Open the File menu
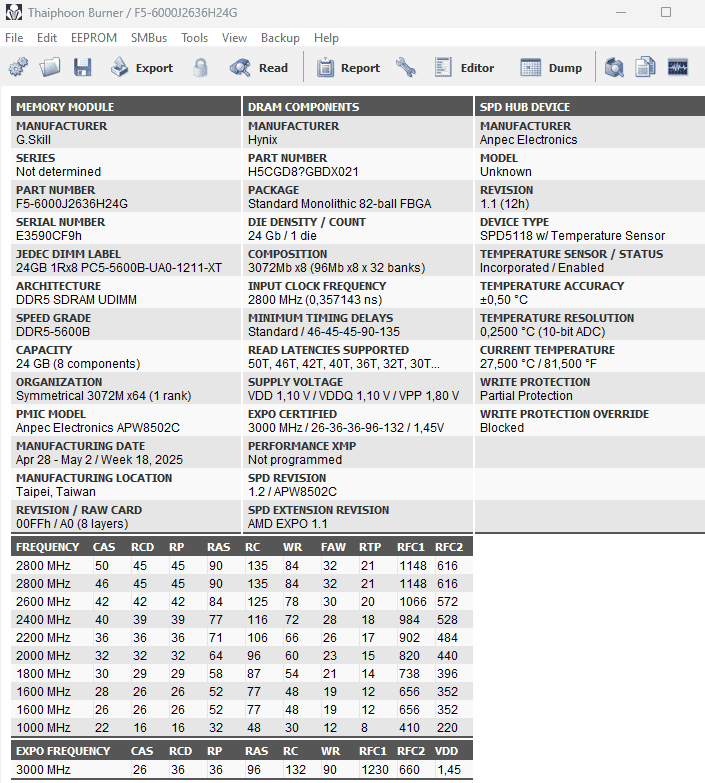The height and width of the screenshot is (783, 705). pyautogui.click(x=14, y=38)
